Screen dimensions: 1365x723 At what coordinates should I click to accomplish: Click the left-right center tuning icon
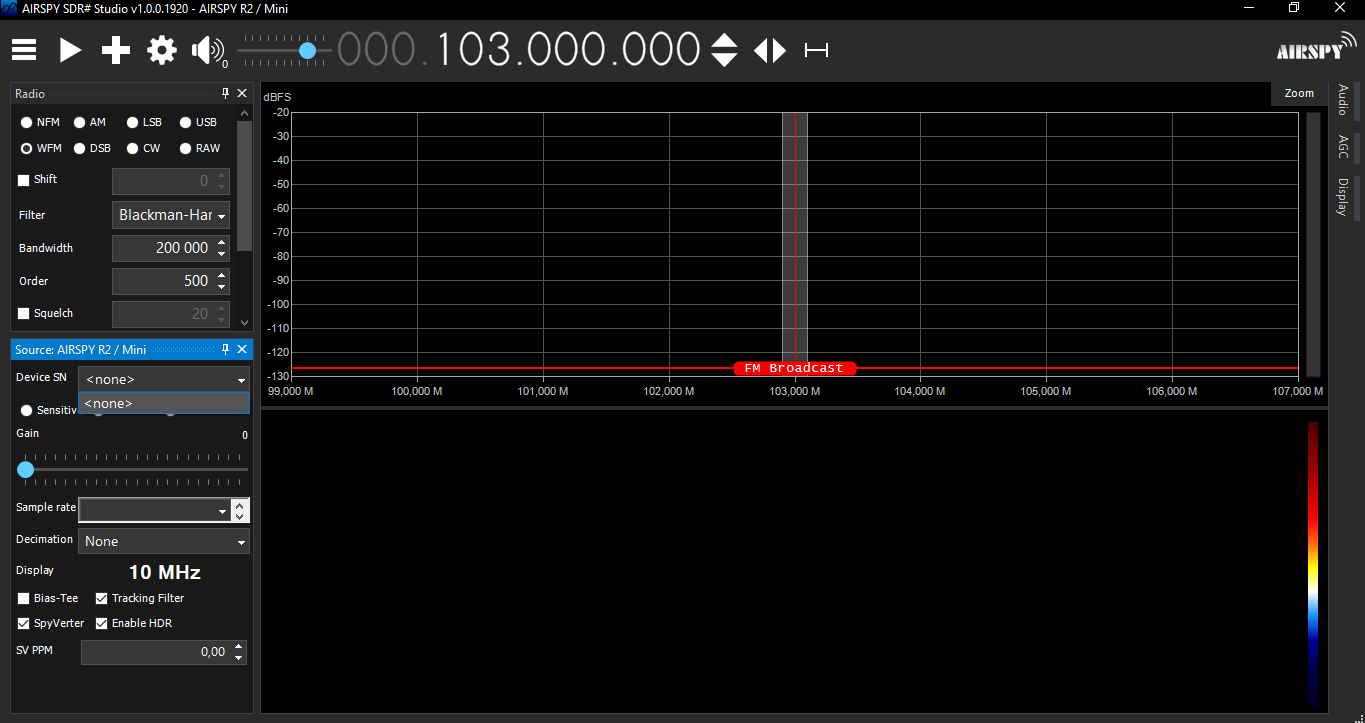tap(770, 50)
